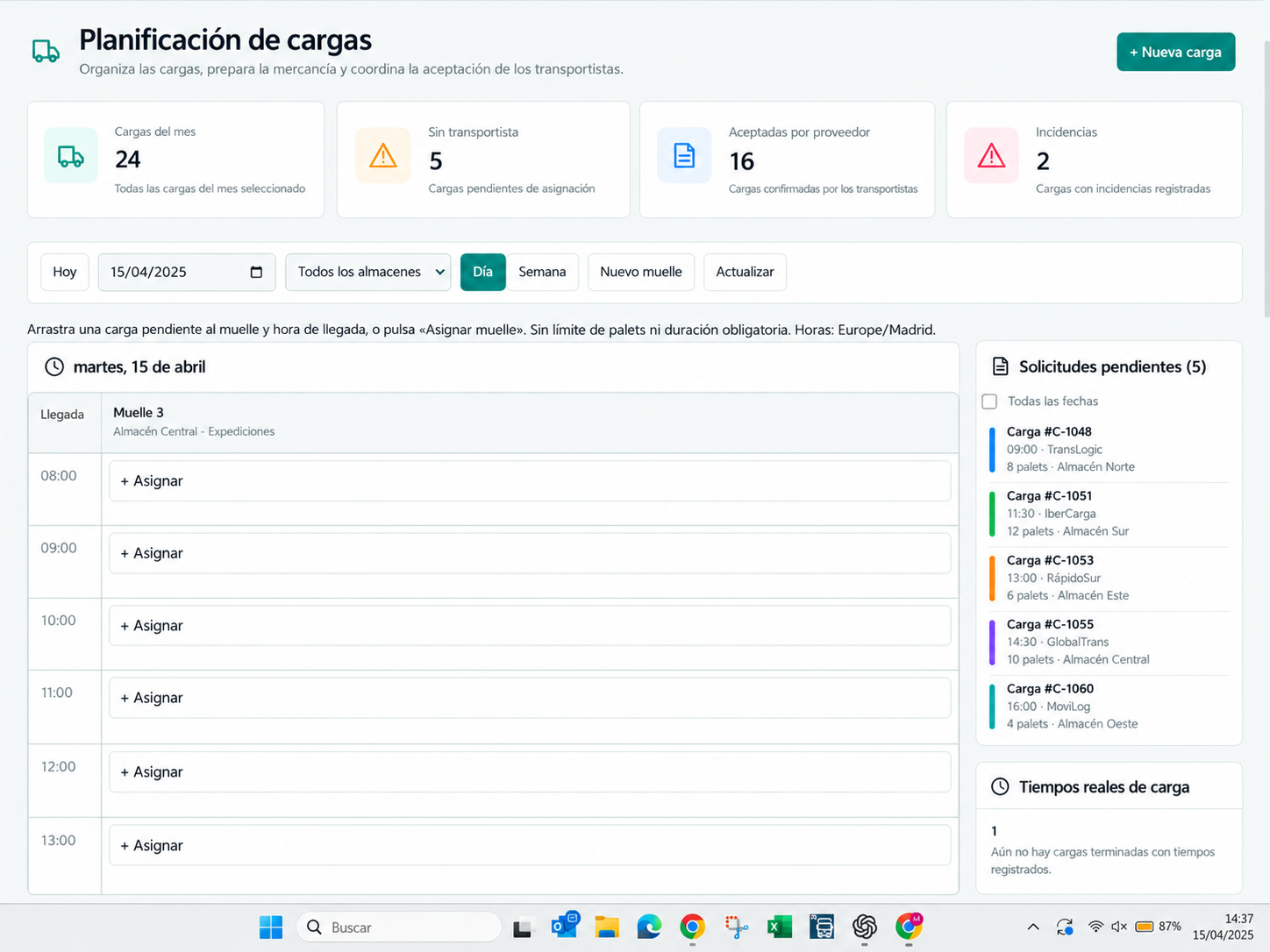1270x952 pixels.
Task: Open ChatGPT app from the taskbar
Action: tap(865, 927)
